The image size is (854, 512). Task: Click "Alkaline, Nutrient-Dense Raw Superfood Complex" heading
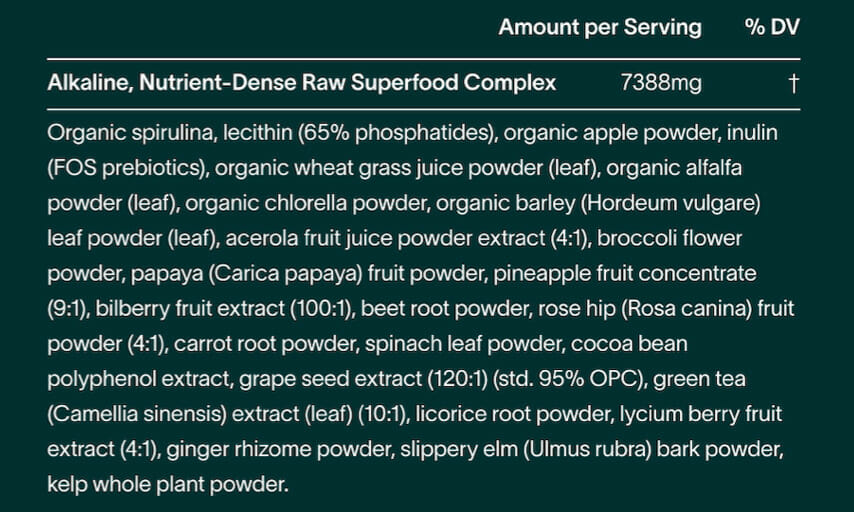(x=302, y=83)
